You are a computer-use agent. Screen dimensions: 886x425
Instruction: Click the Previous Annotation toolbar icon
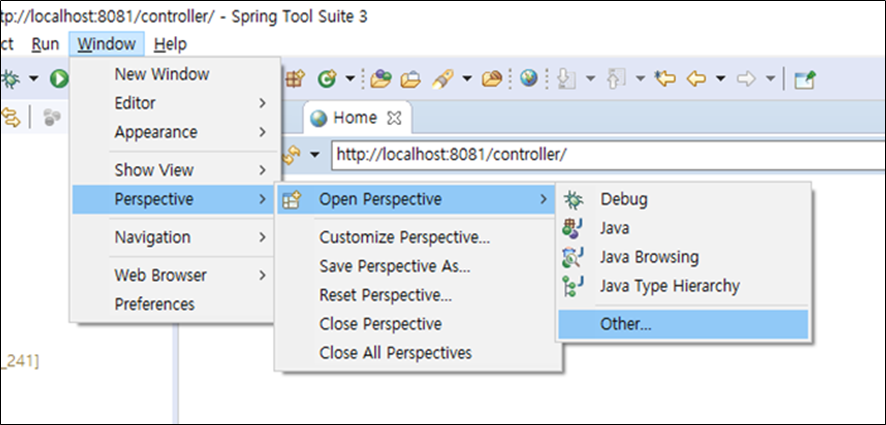616,79
